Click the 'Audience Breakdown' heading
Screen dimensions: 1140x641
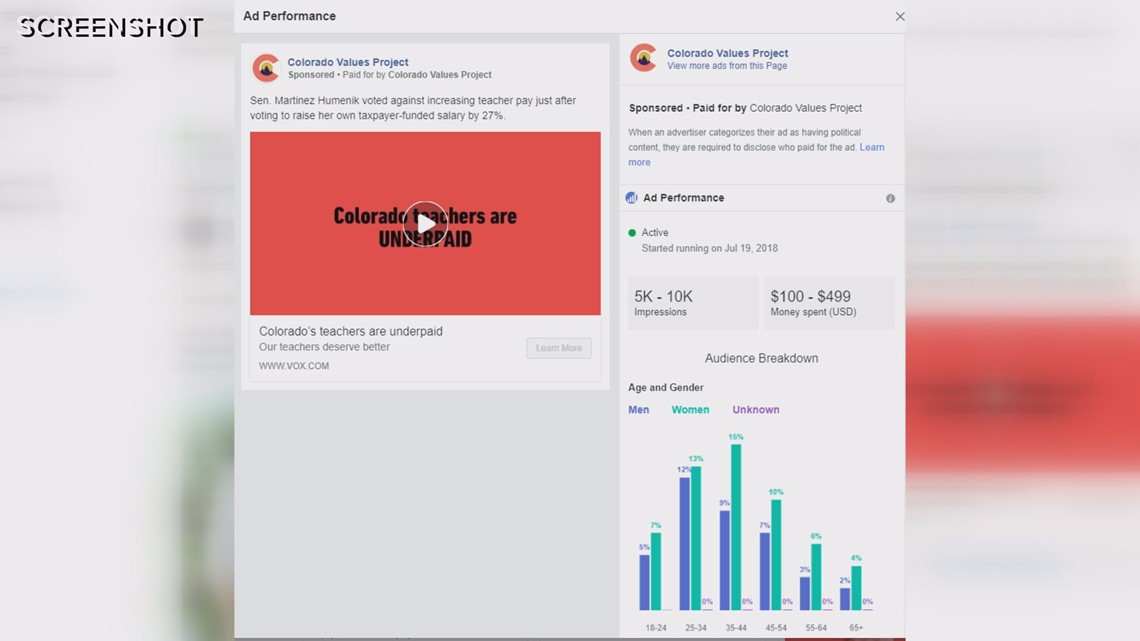[x=761, y=358]
